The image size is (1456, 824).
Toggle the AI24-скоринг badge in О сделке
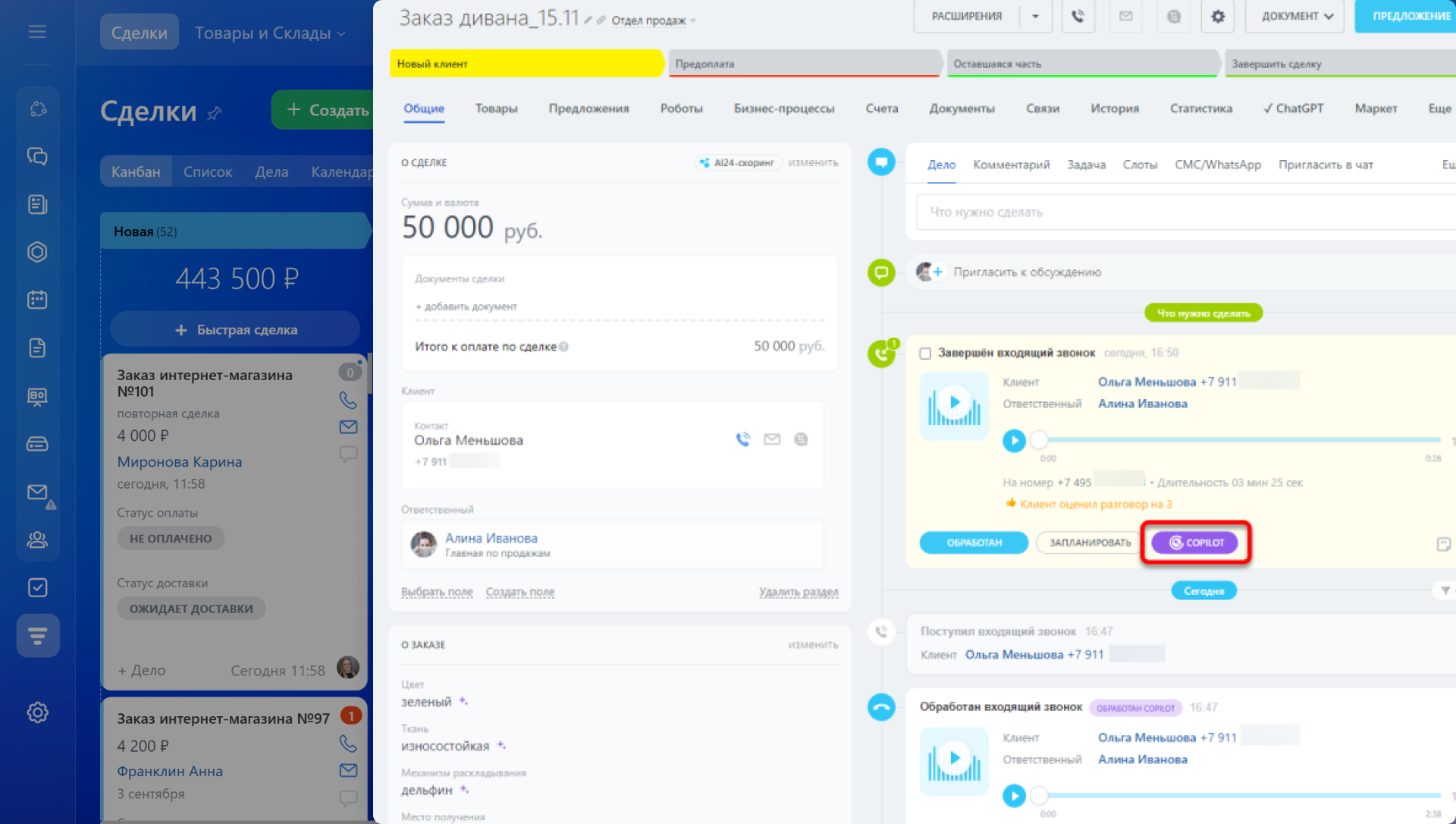click(737, 162)
